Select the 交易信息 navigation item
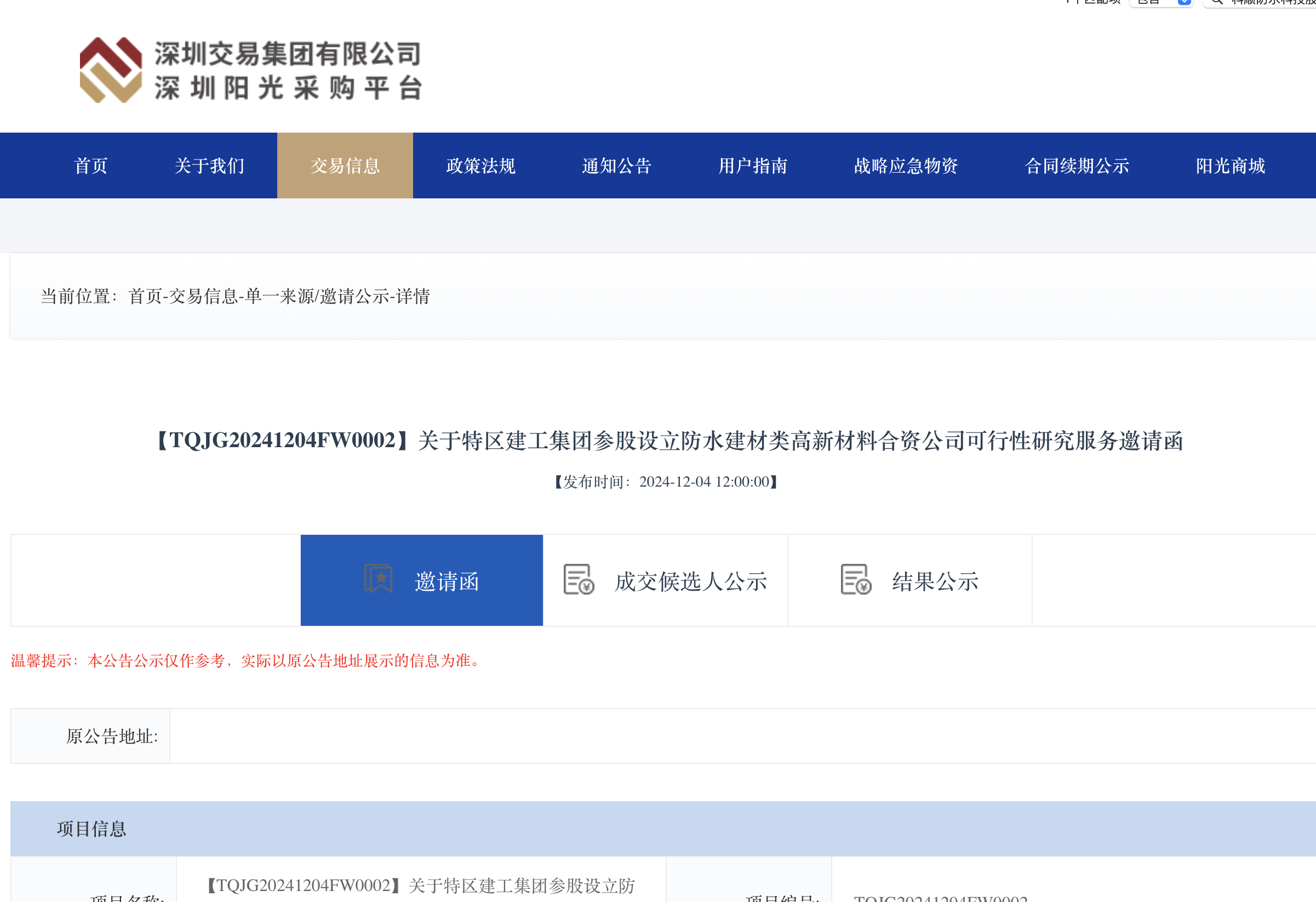Screen dimensions: 1316x902 tap(345, 166)
